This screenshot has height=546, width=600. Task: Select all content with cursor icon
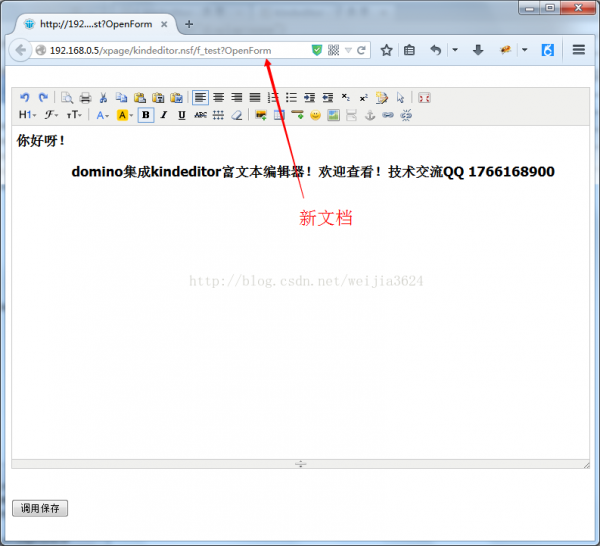(x=400, y=98)
